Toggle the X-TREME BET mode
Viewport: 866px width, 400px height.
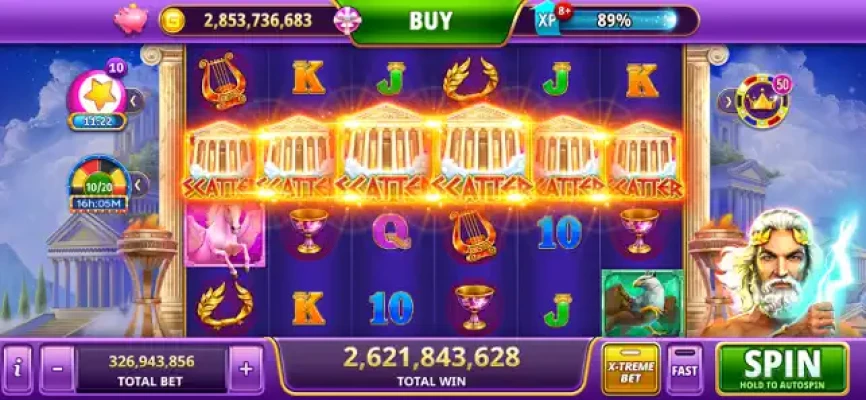tap(631, 369)
